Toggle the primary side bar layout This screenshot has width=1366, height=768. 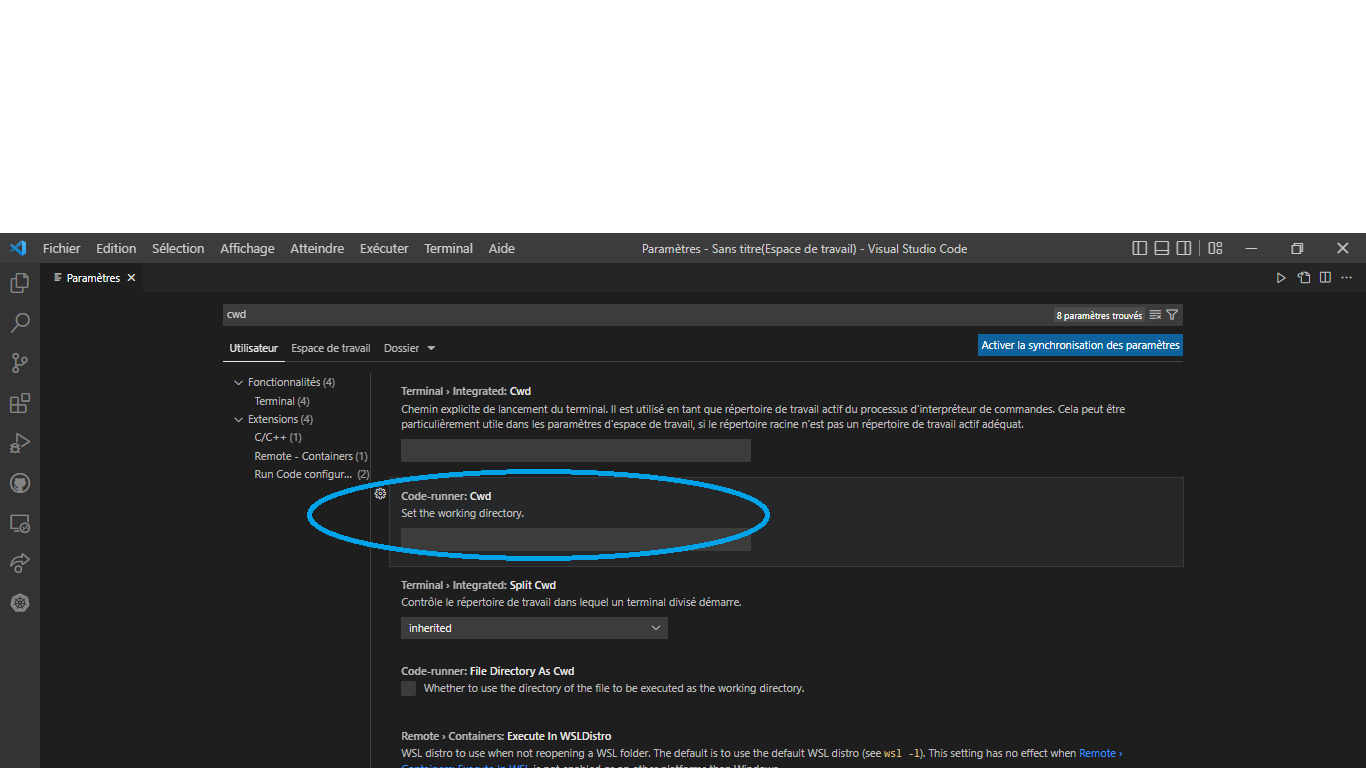pyautogui.click(x=1139, y=248)
